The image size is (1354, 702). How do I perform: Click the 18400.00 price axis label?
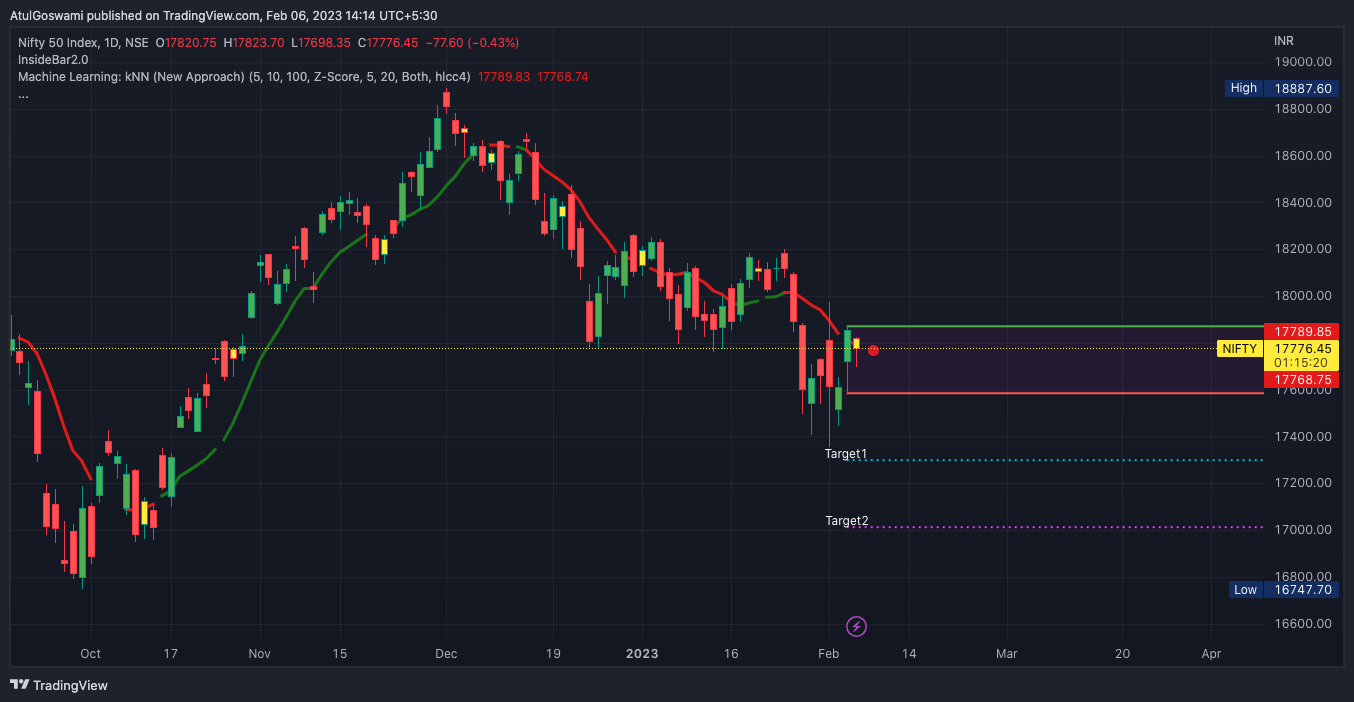coord(1303,203)
